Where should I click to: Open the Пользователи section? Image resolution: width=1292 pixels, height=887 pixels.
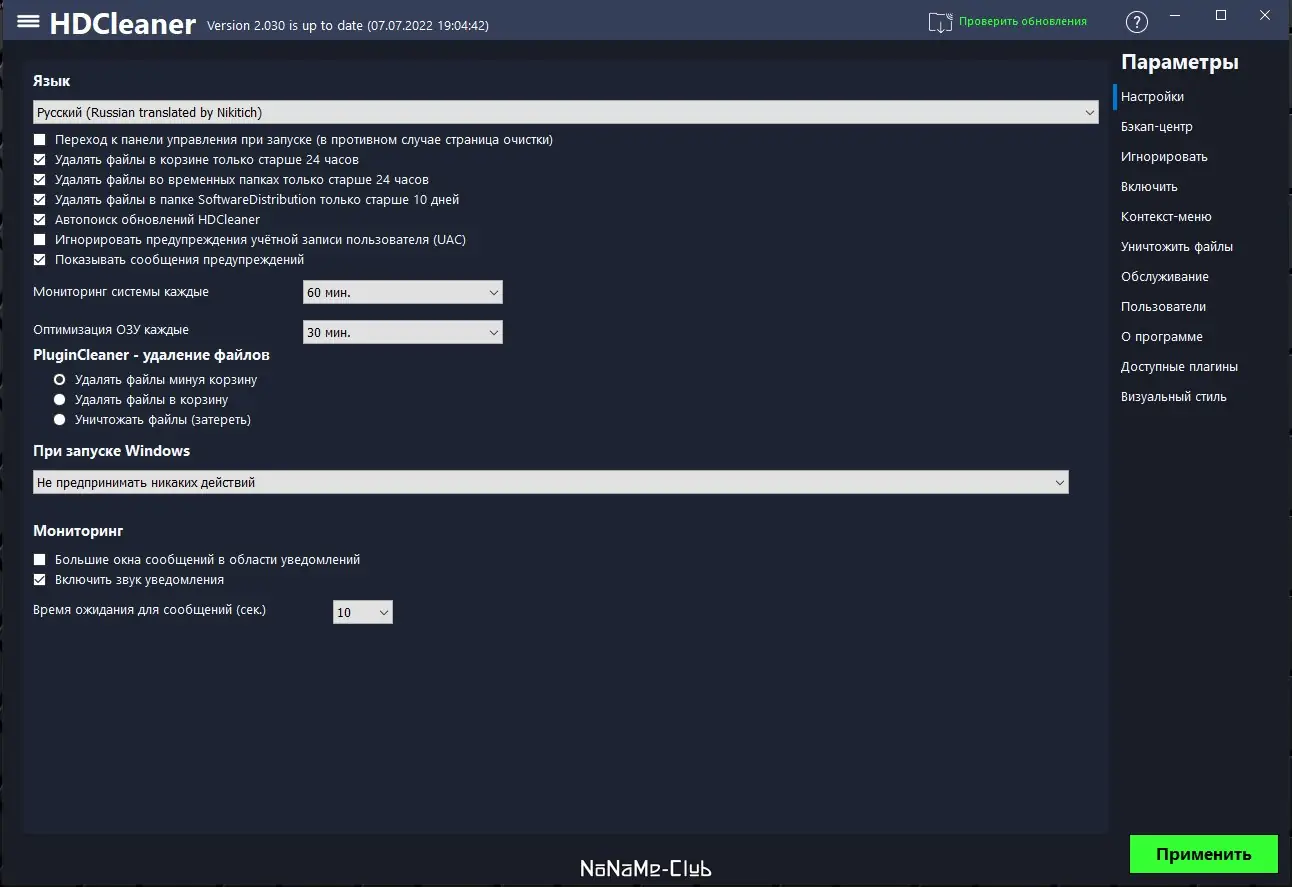click(x=1163, y=307)
